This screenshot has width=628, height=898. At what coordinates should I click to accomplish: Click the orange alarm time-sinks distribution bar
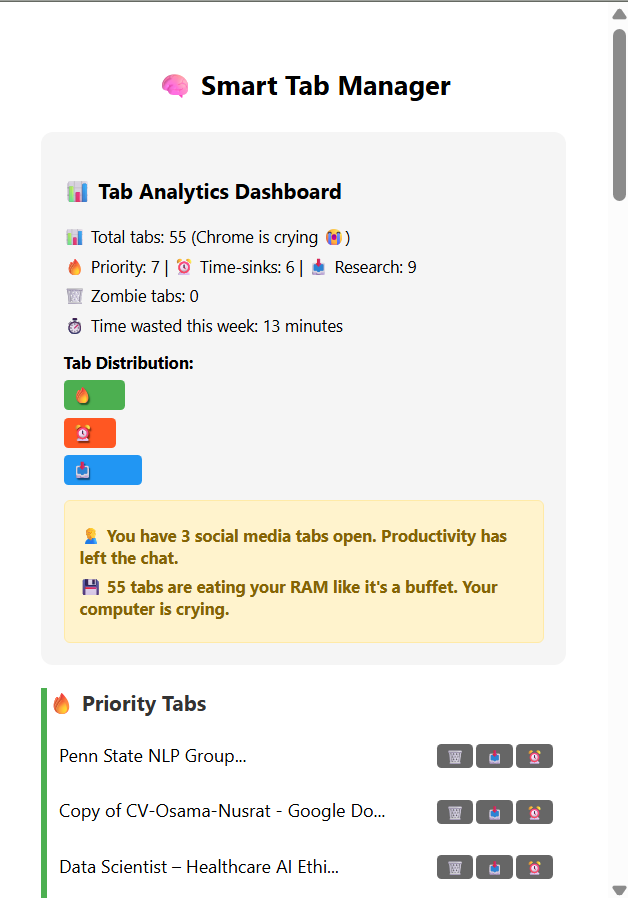coord(90,433)
